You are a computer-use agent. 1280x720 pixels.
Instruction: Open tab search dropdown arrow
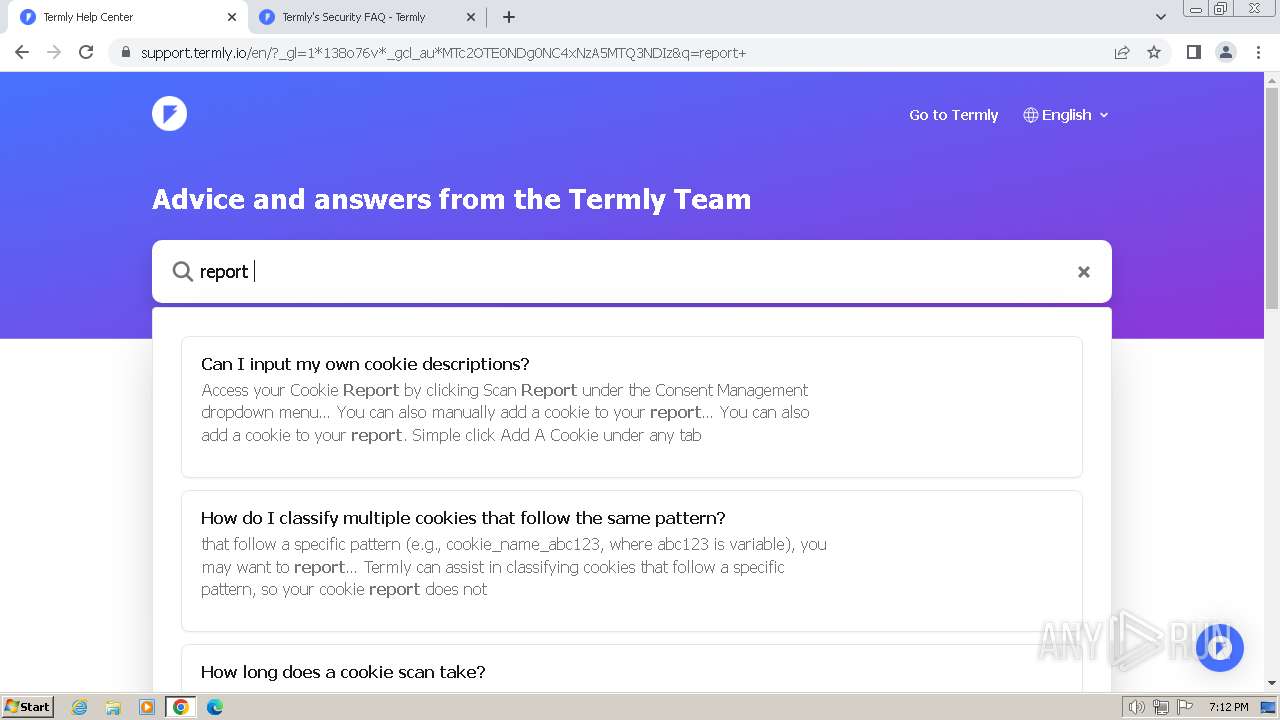1160,17
